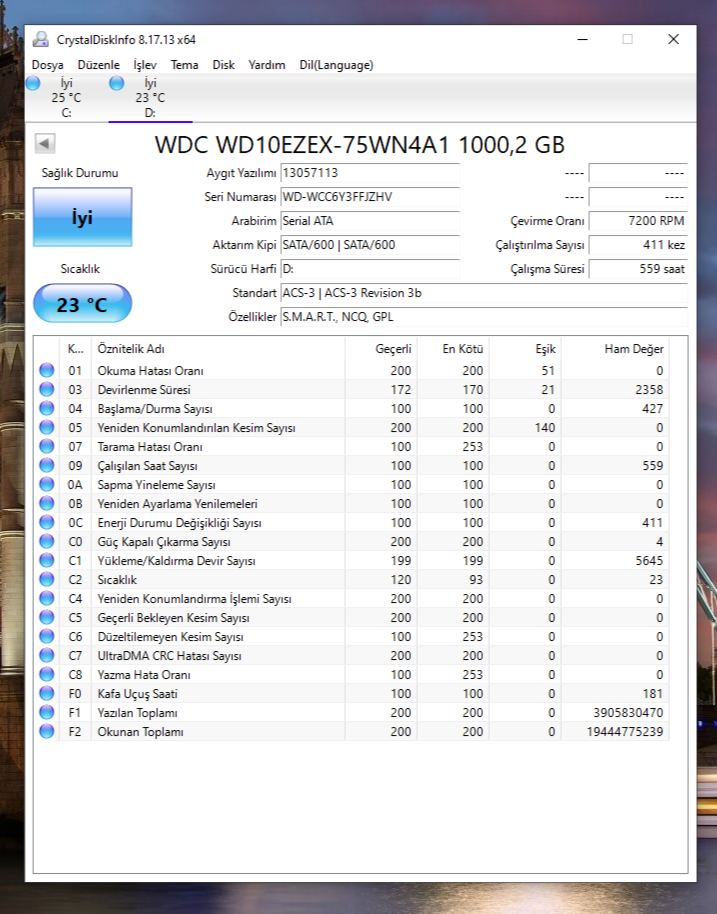717x914 pixels.
Task: Open the Yardım menu
Action: (x=266, y=65)
